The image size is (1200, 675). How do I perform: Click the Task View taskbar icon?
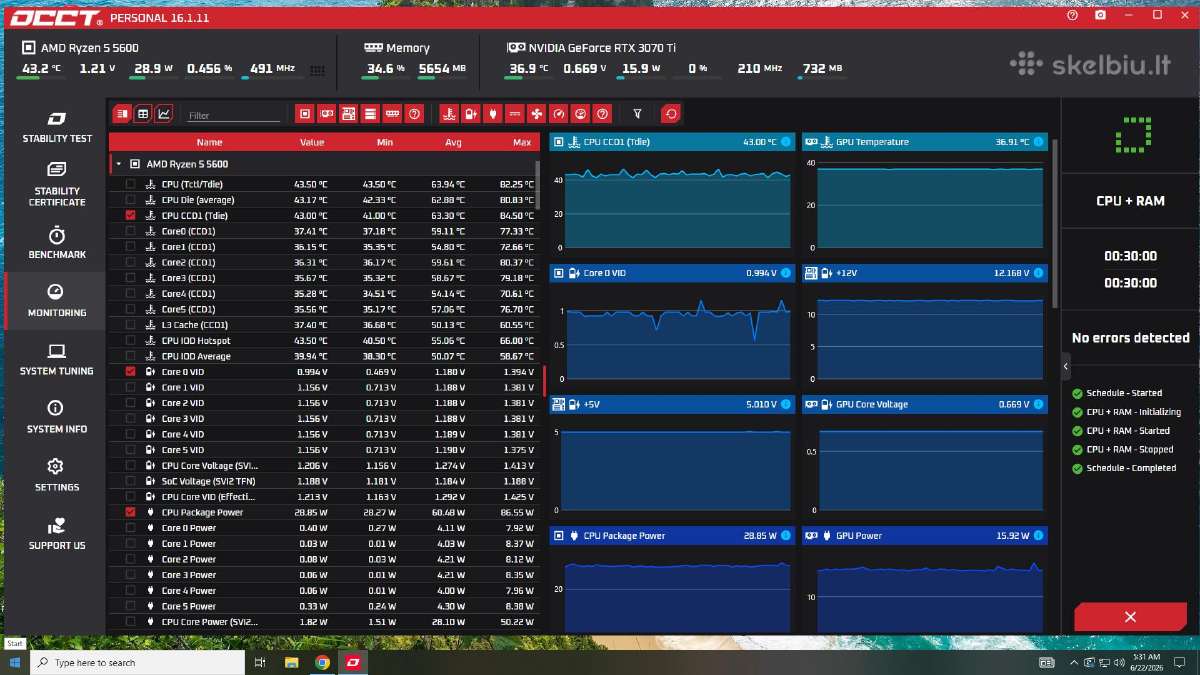click(260, 662)
